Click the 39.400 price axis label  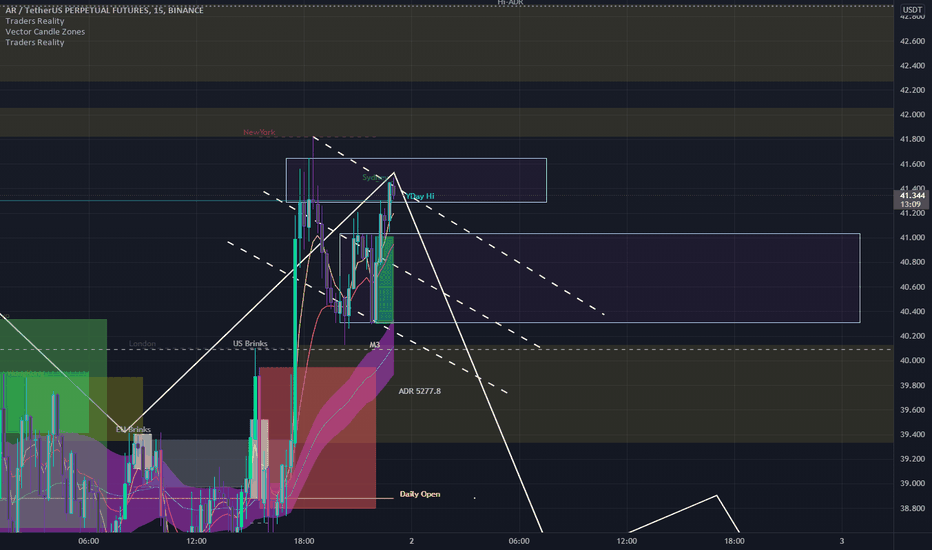point(912,434)
